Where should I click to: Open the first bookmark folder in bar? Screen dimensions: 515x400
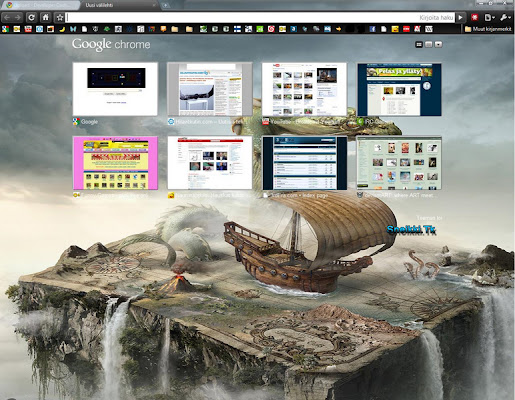(175, 29)
